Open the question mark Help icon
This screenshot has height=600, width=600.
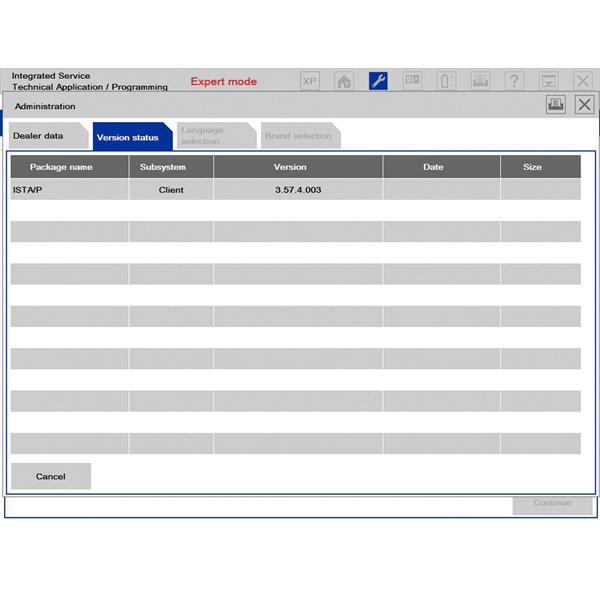point(514,81)
